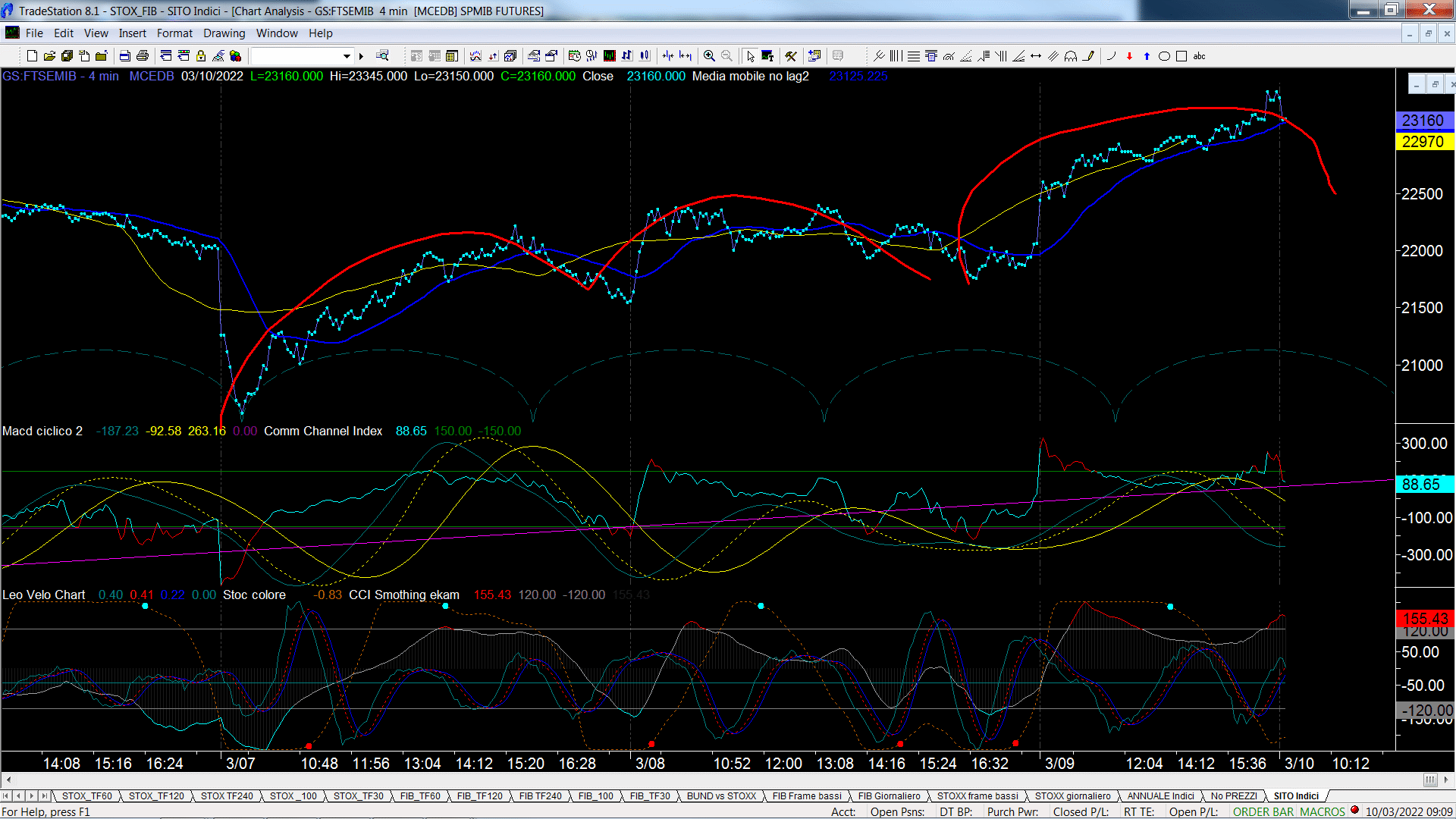The height and width of the screenshot is (819, 1456).
Task: Open the Drawing menu
Action: pos(224,33)
